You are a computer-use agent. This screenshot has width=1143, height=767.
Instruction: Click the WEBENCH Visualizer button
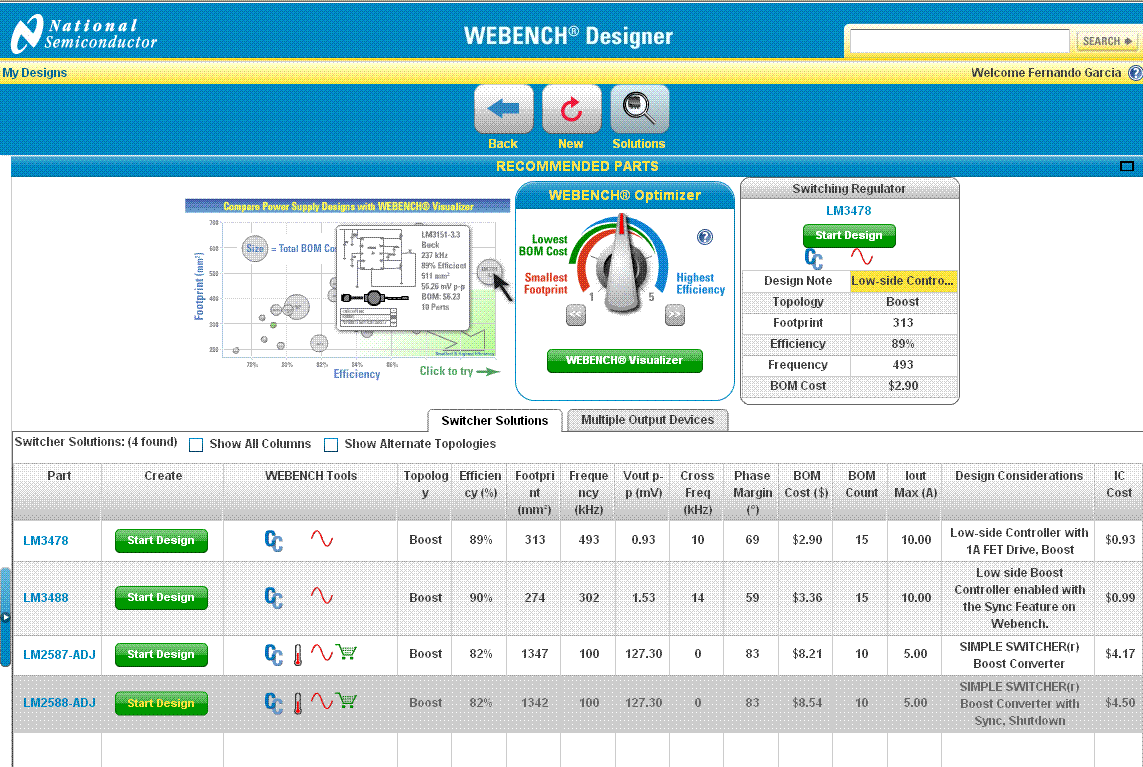coord(625,361)
